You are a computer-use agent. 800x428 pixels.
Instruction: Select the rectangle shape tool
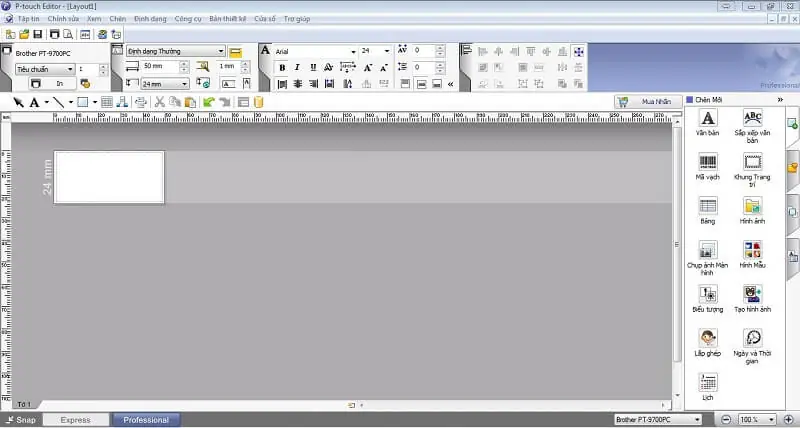(x=83, y=103)
